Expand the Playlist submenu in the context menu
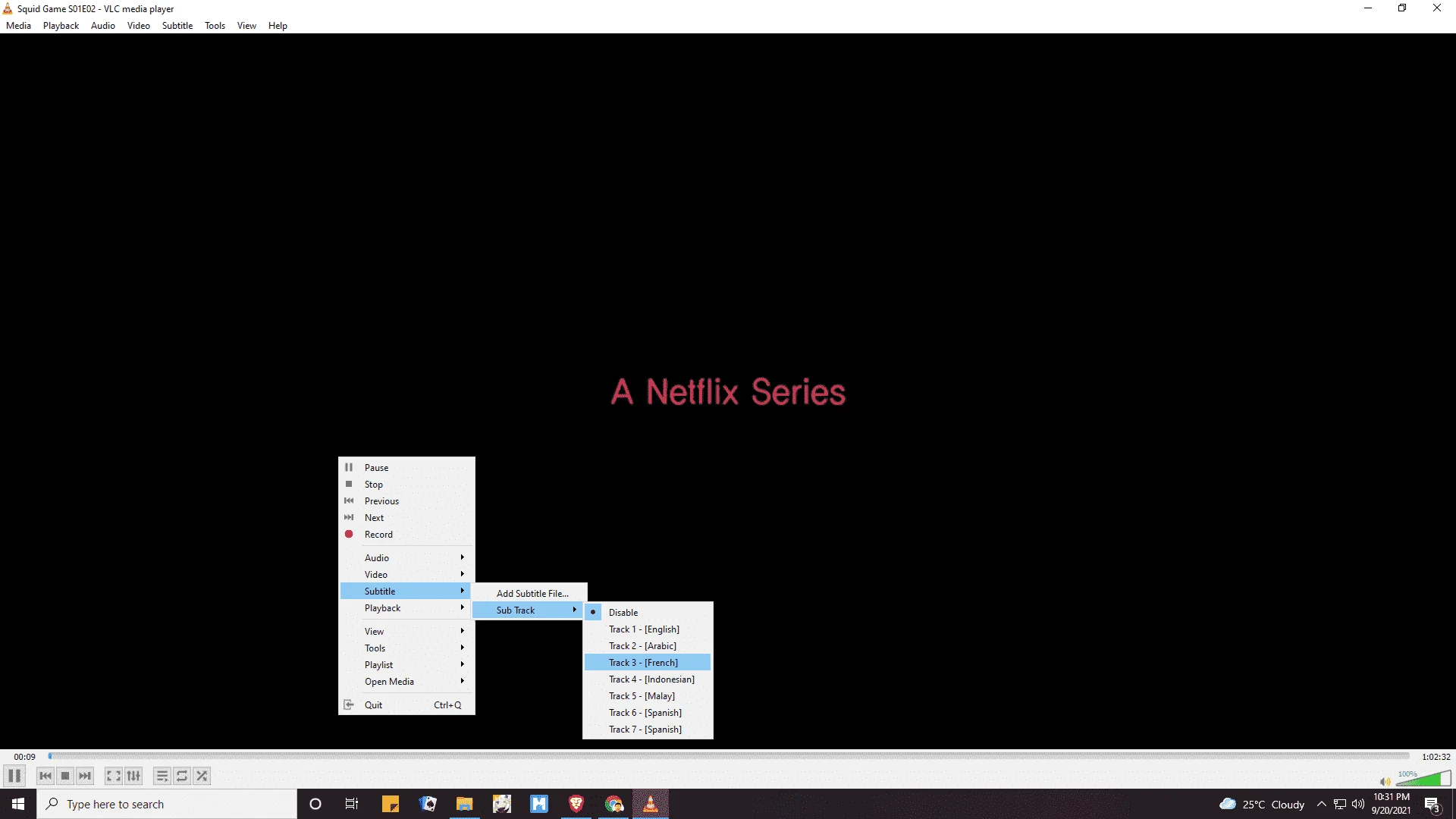The height and width of the screenshot is (819, 1456). [x=406, y=665]
